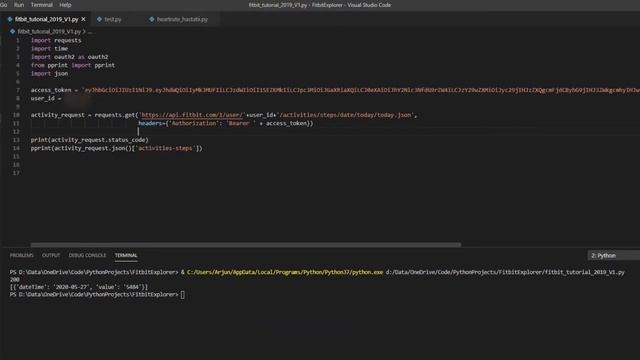
Task: Click the 'activities-steps' string on line 14
Action: 165,148
